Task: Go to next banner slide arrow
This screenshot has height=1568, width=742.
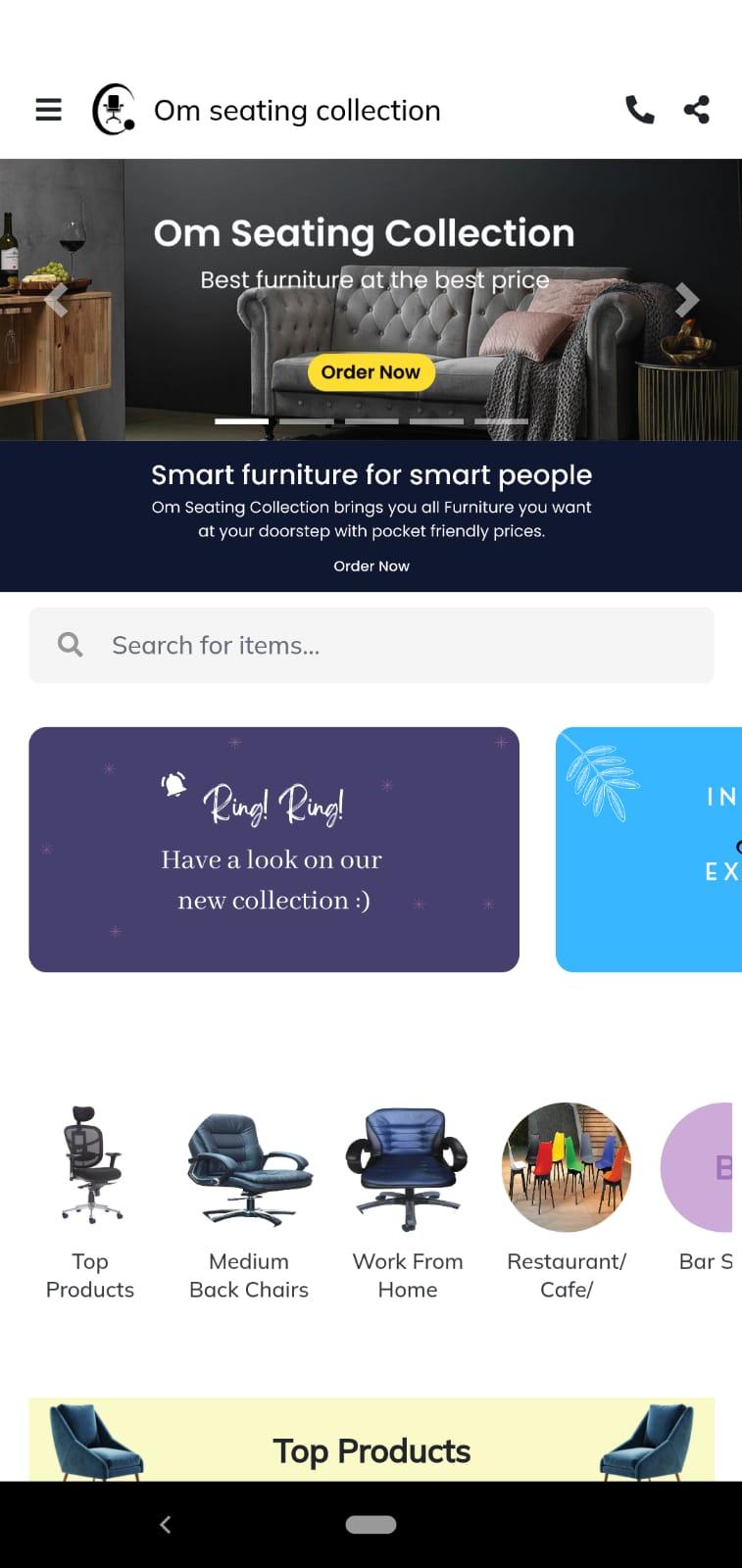Action: (x=687, y=300)
